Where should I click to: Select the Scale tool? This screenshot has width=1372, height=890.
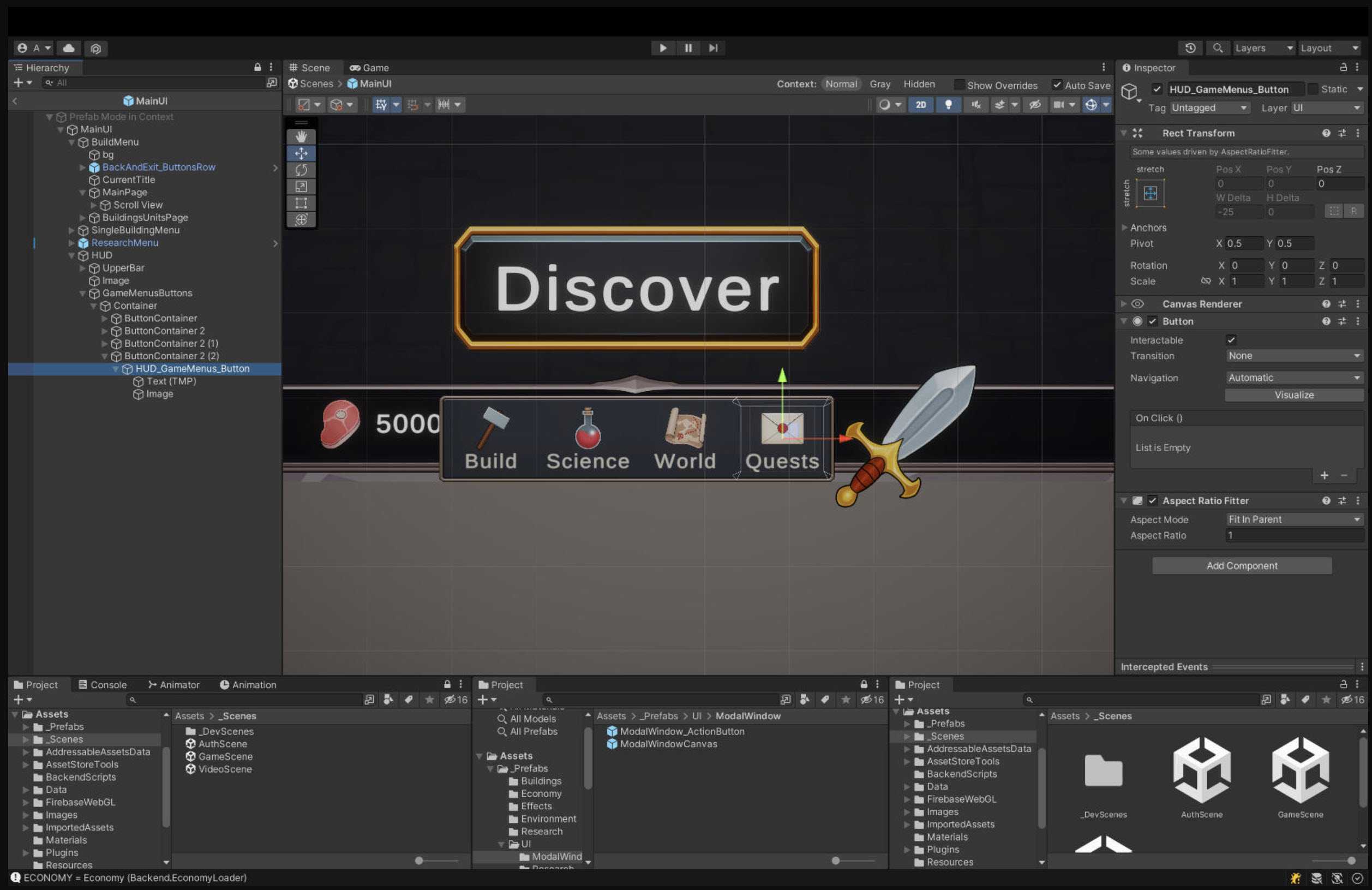301,186
